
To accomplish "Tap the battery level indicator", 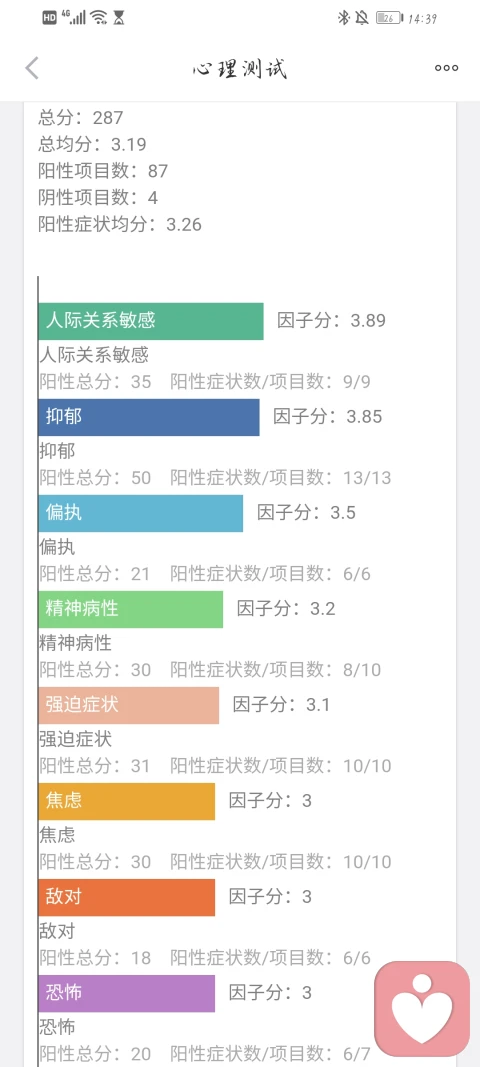I will tap(389, 18).
